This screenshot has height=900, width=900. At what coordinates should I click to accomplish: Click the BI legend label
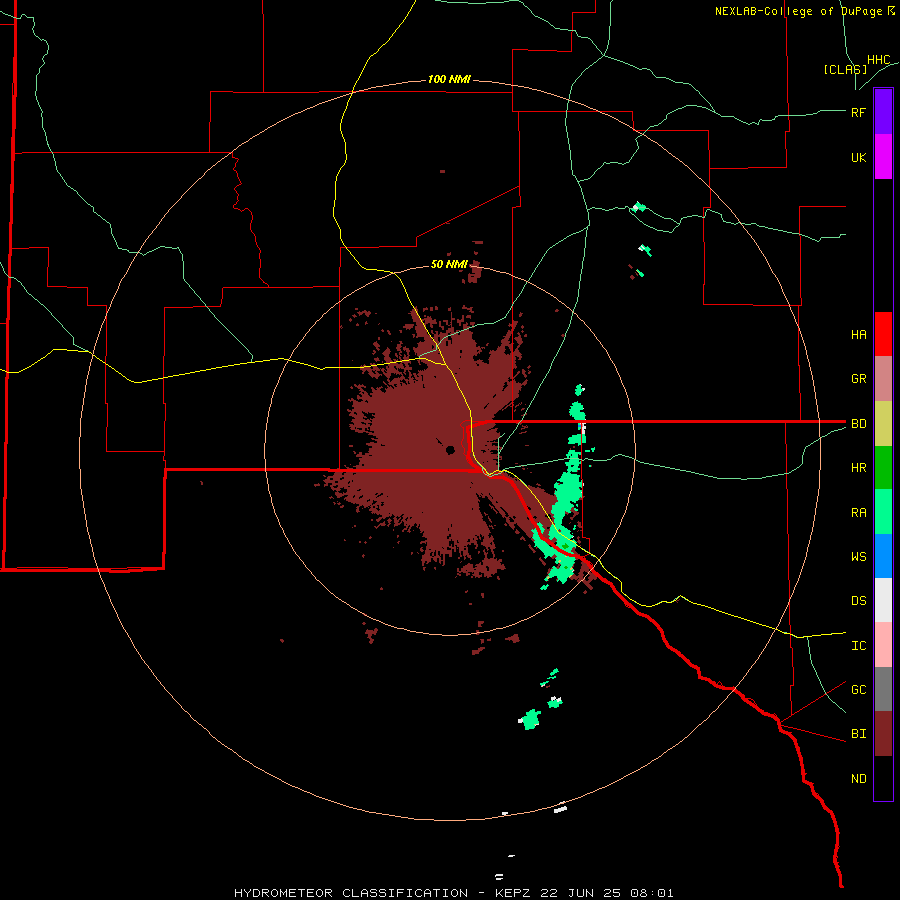(x=858, y=734)
